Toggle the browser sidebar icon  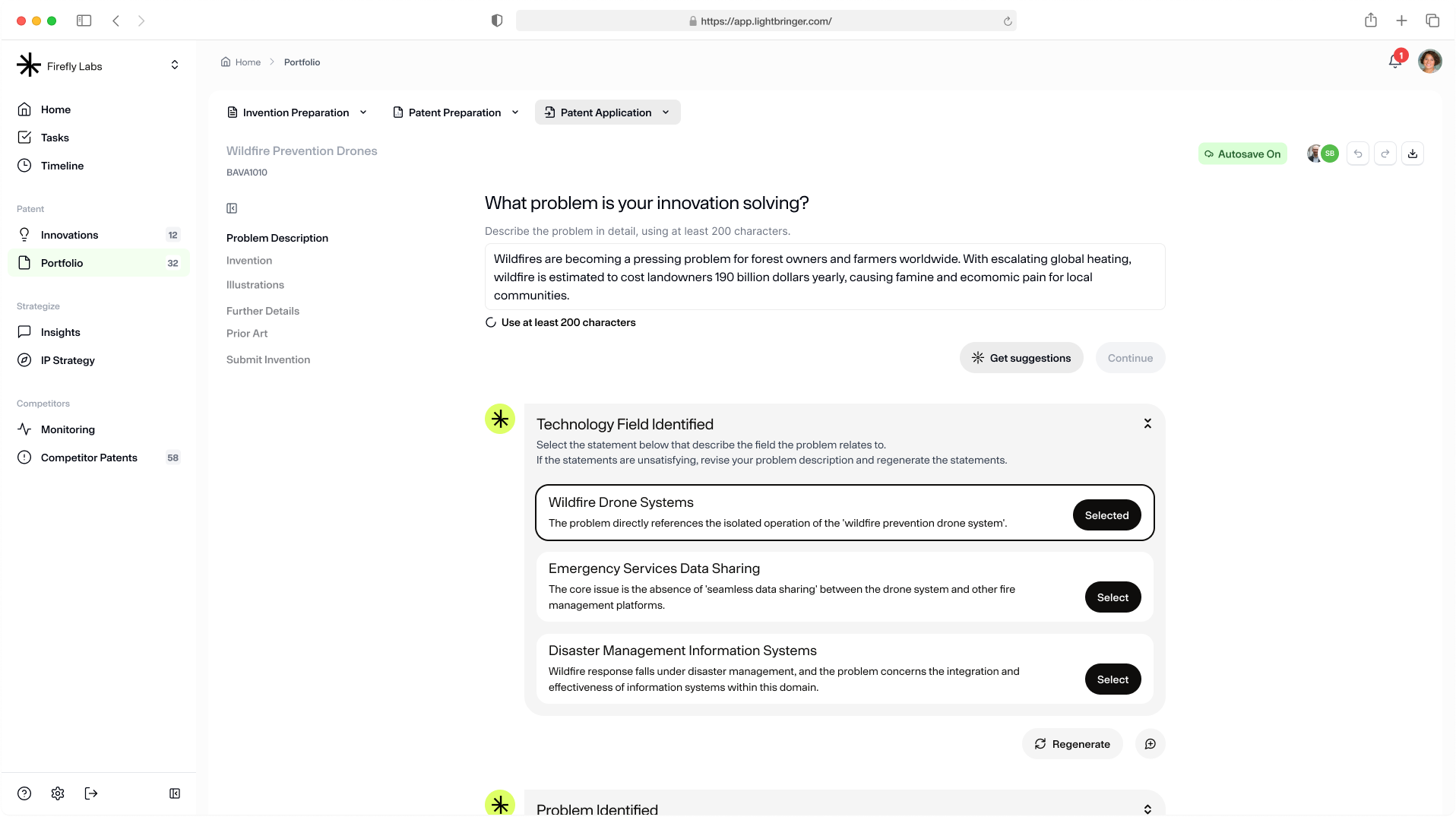point(84,21)
